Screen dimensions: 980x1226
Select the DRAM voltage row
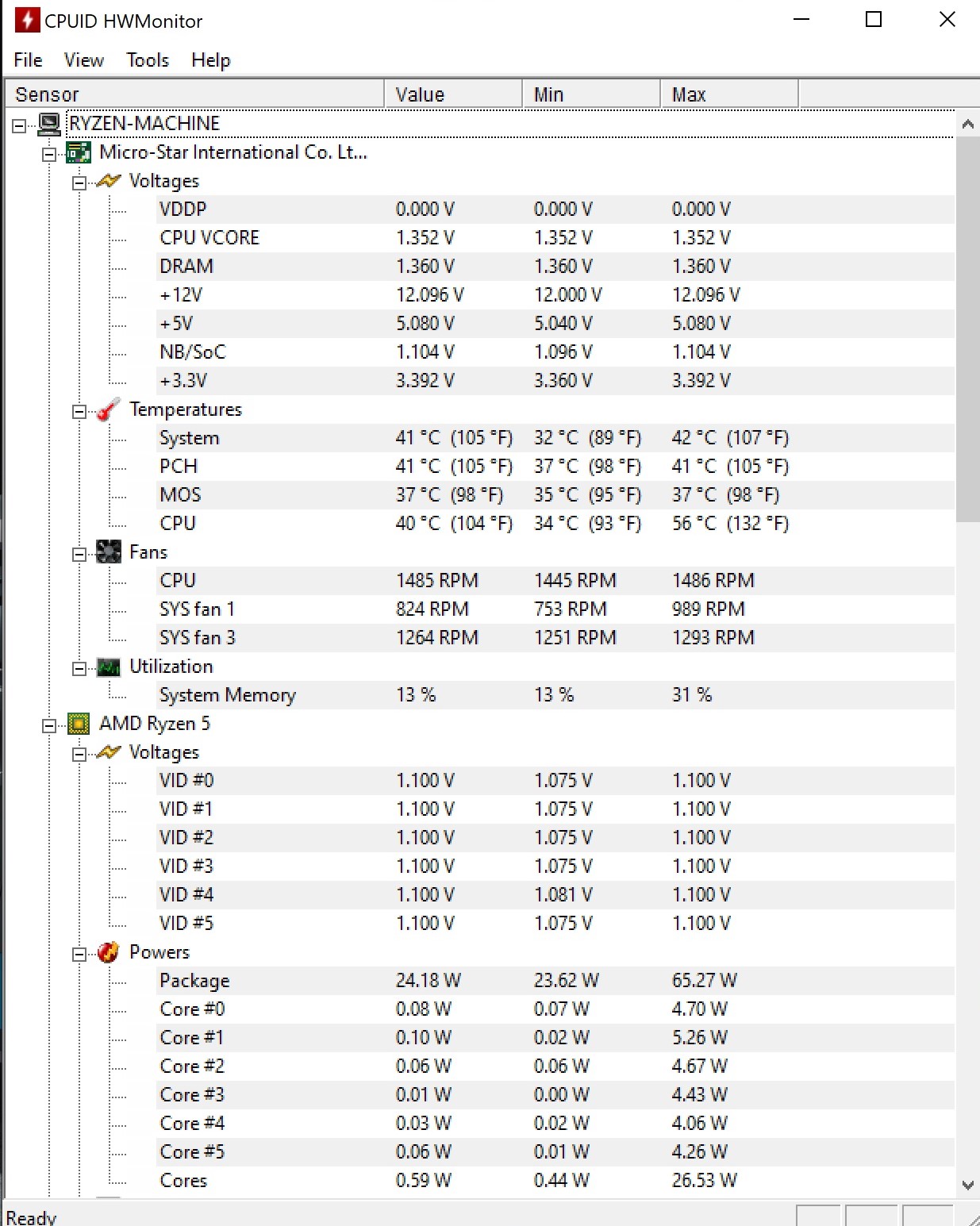[x=555, y=267]
